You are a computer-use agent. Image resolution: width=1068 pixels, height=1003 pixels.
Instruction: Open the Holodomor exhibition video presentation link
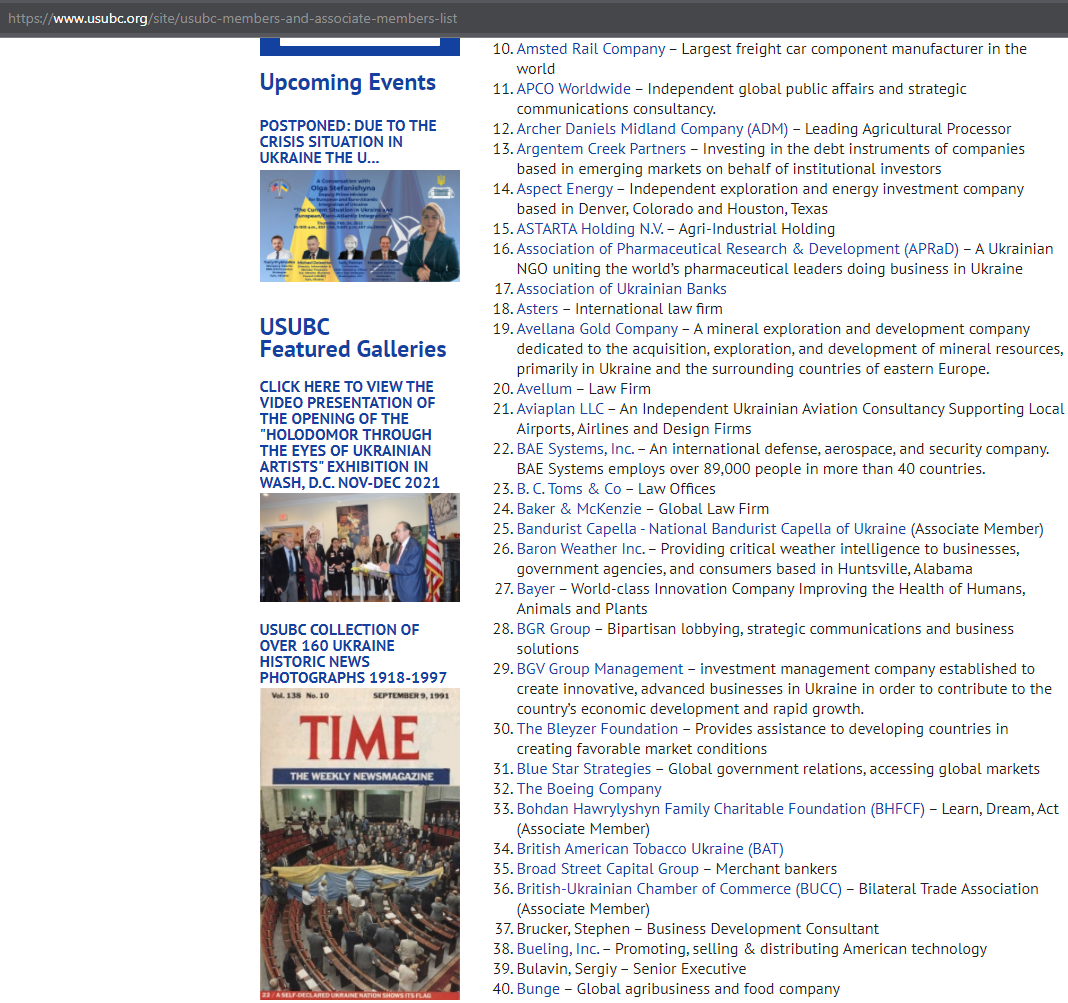click(349, 434)
